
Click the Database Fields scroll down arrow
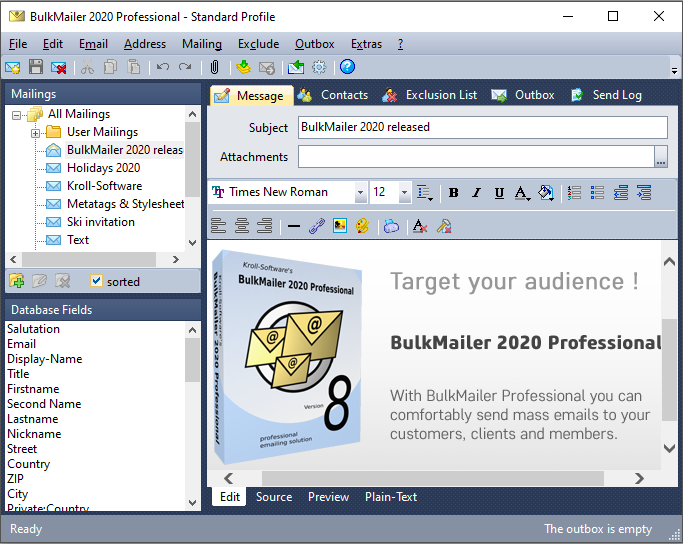193,503
